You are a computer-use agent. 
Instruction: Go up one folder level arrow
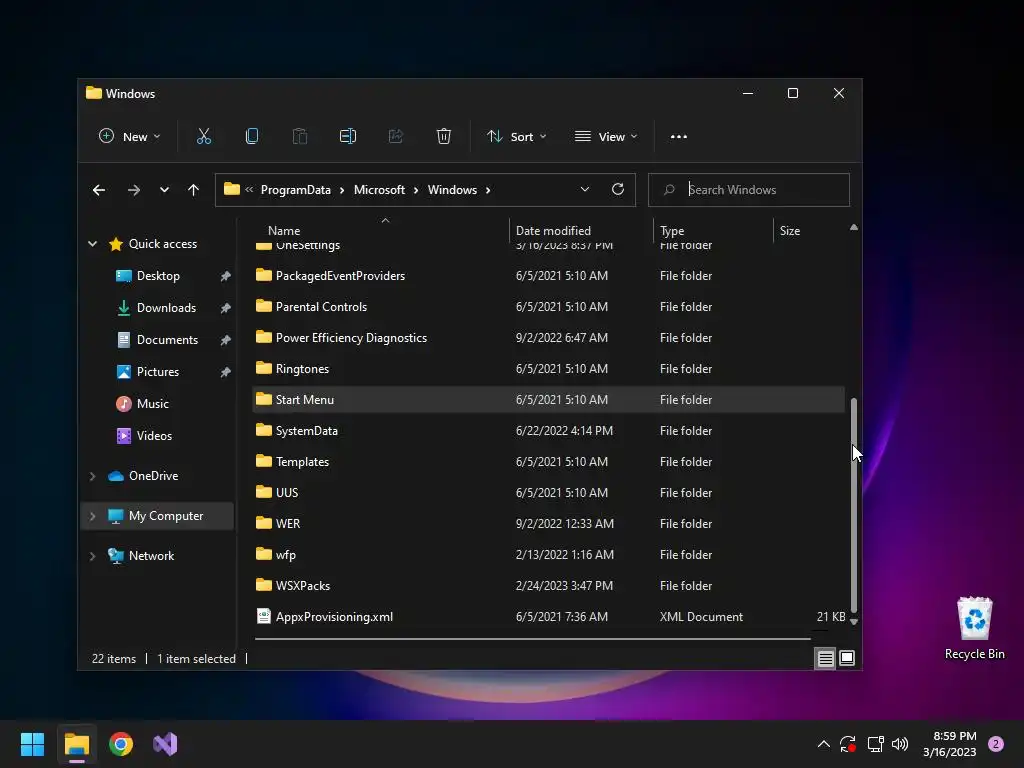(x=193, y=190)
